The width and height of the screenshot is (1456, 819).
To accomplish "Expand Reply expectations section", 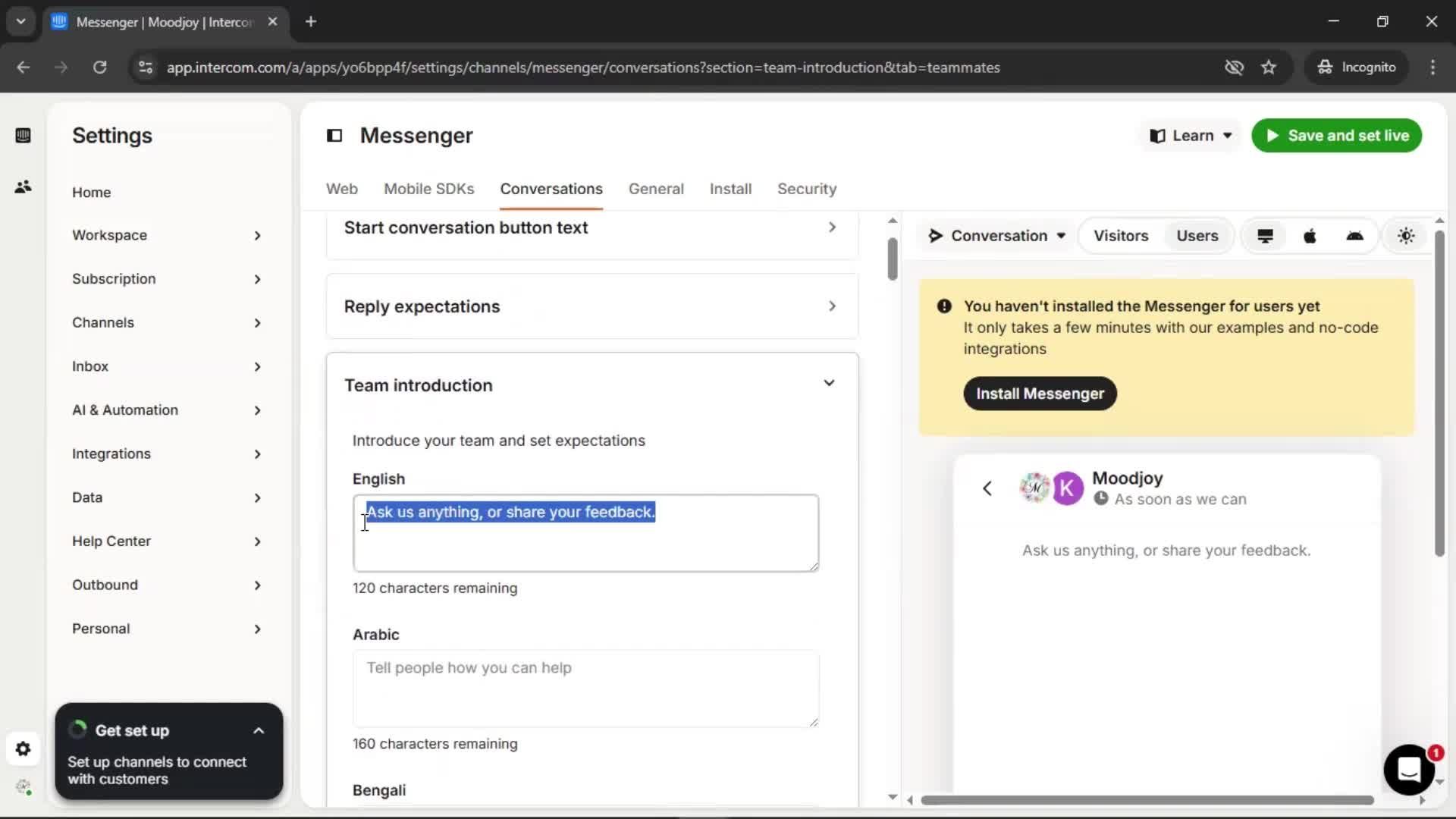I will [x=592, y=306].
